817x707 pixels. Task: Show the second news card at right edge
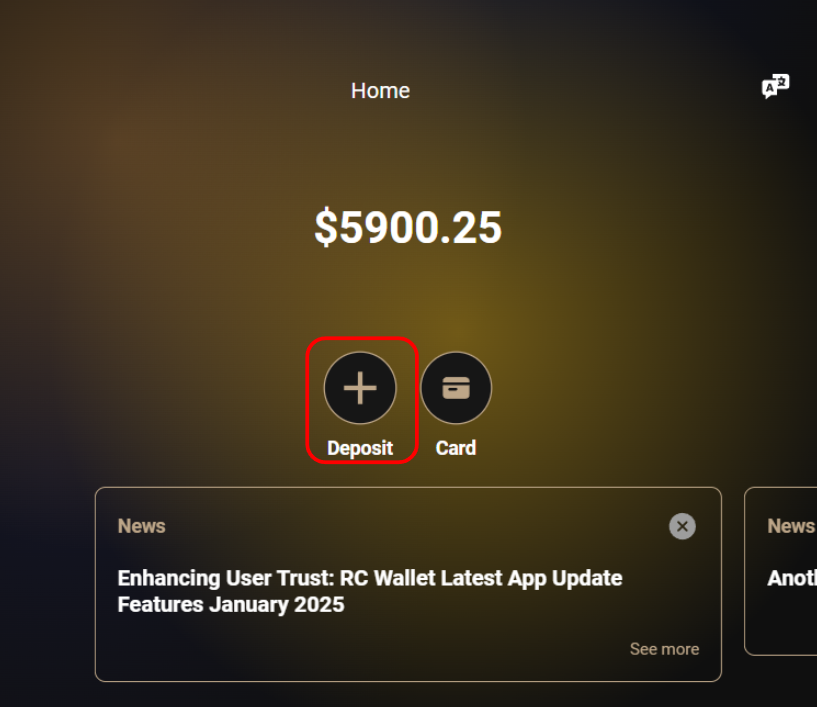pyautogui.click(x=781, y=571)
